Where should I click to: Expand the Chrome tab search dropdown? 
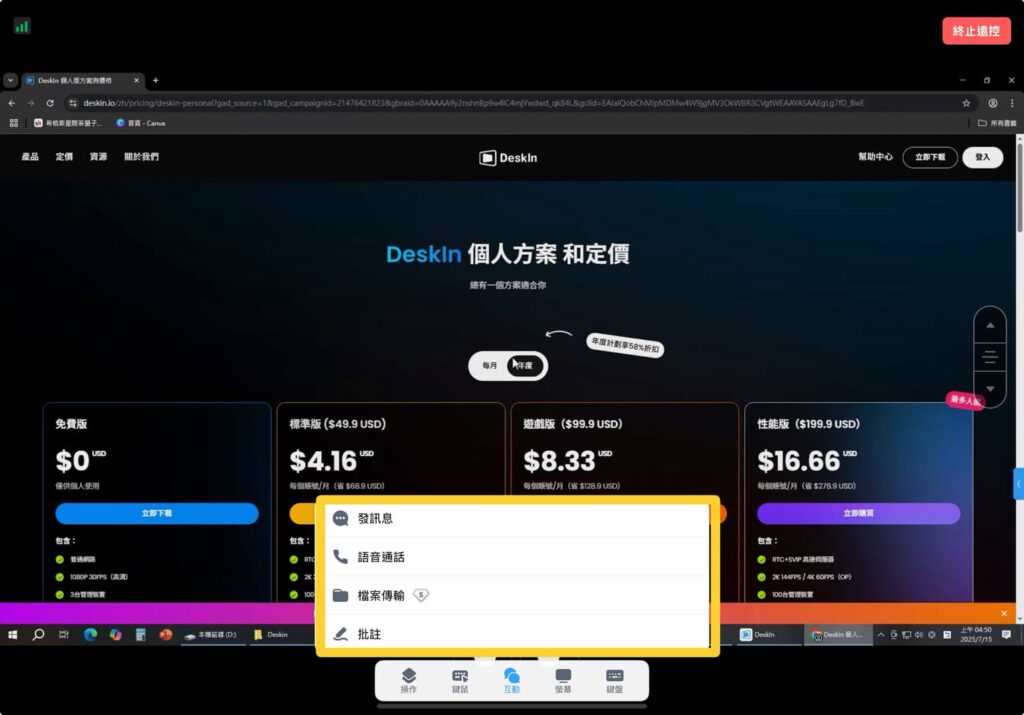click(x=10, y=80)
